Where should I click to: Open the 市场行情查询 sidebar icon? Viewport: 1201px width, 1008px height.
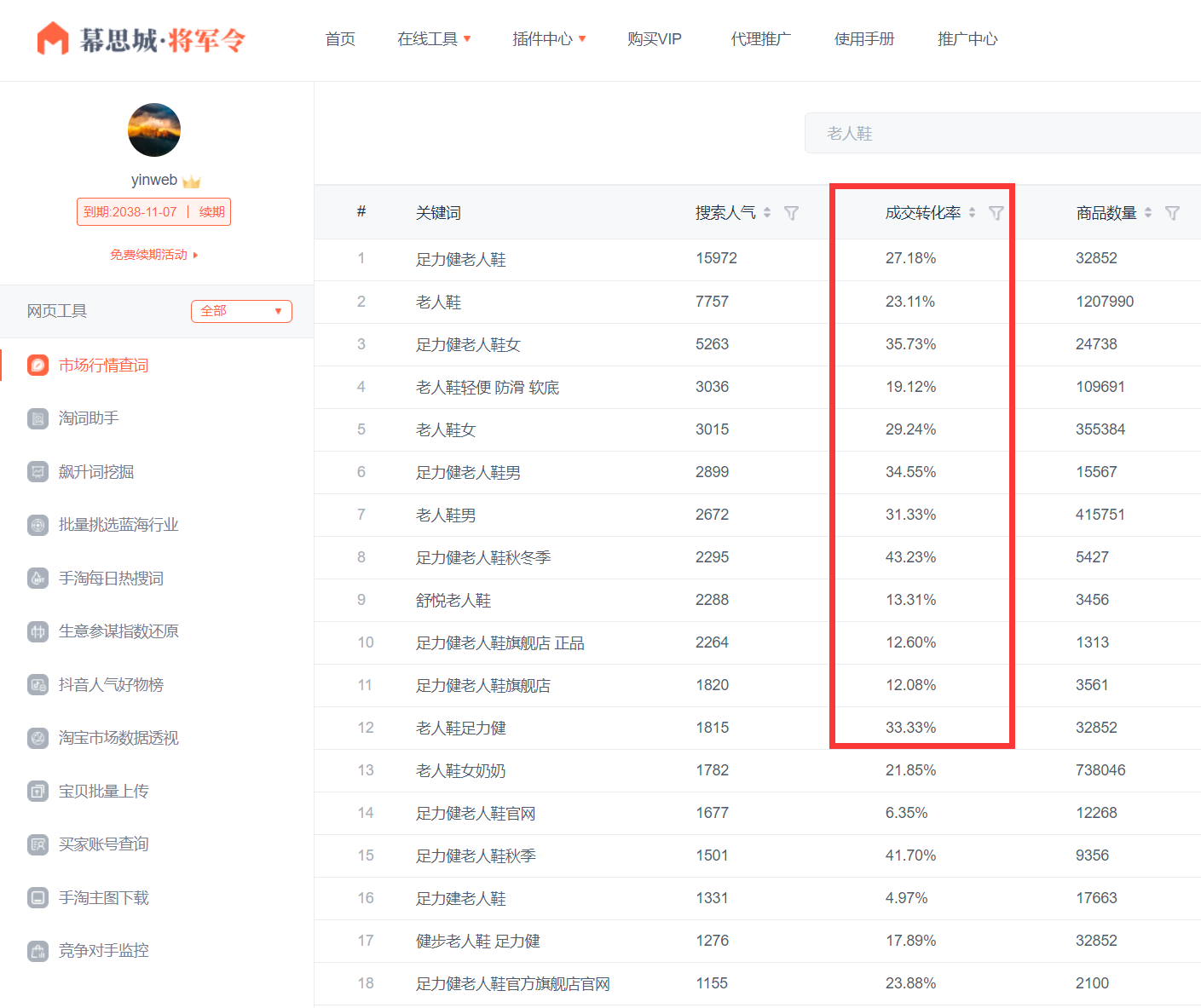click(38, 366)
